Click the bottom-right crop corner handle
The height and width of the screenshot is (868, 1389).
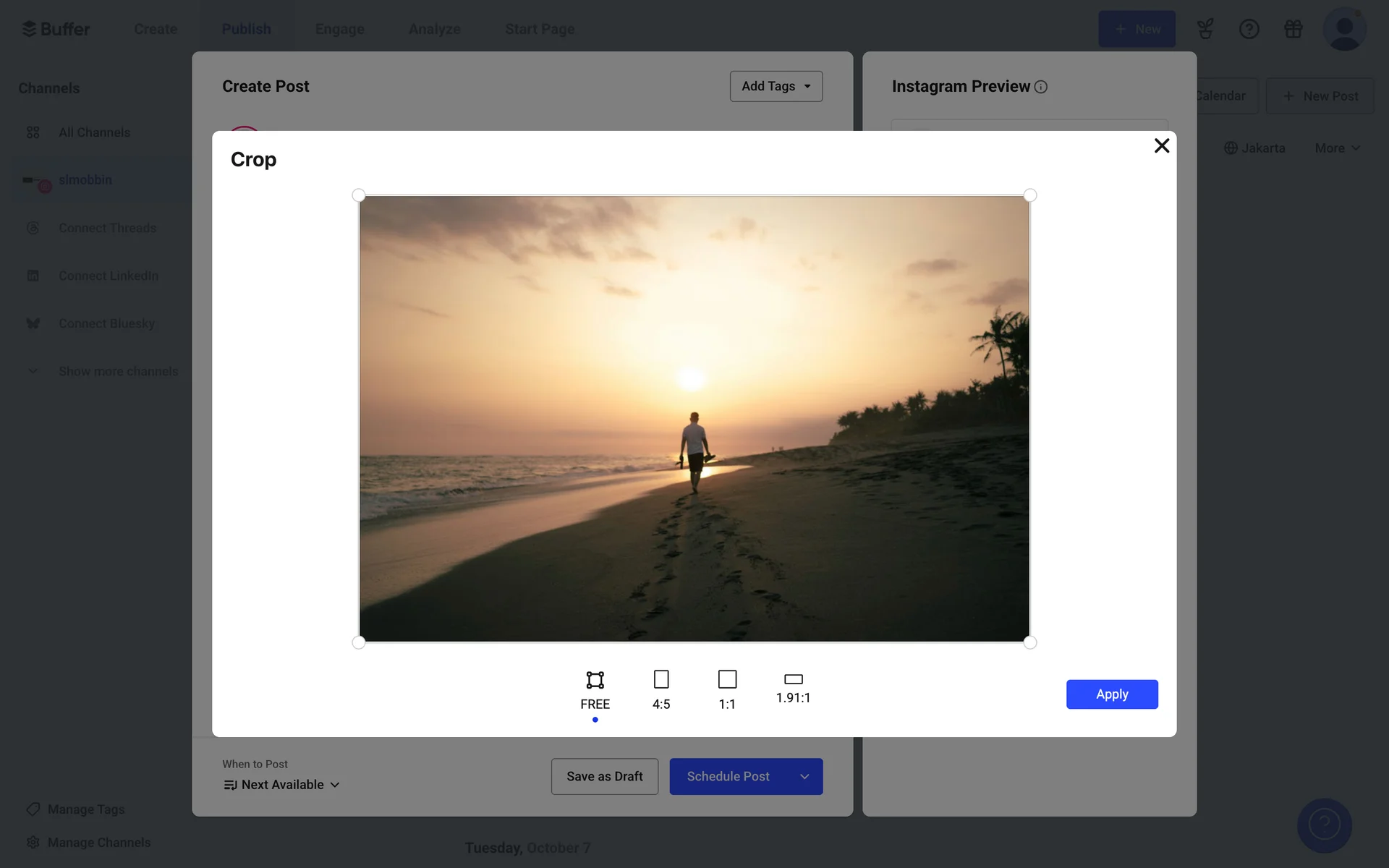click(x=1030, y=642)
